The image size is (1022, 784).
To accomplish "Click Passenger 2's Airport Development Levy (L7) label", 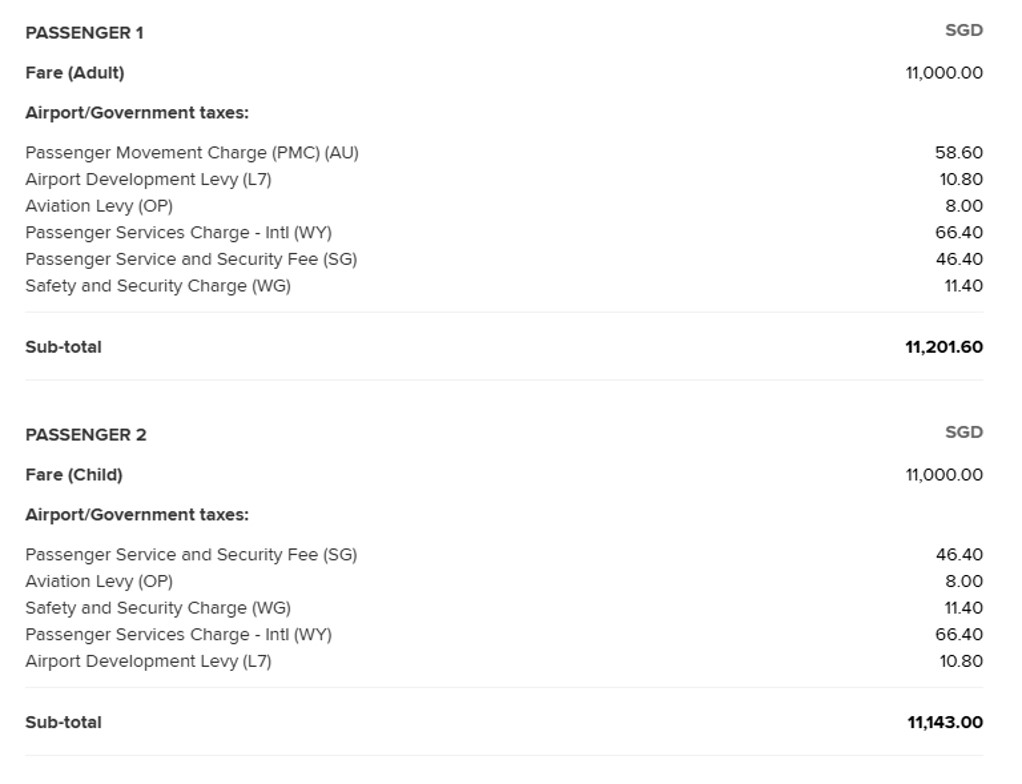I will pyautogui.click(x=148, y=661).
